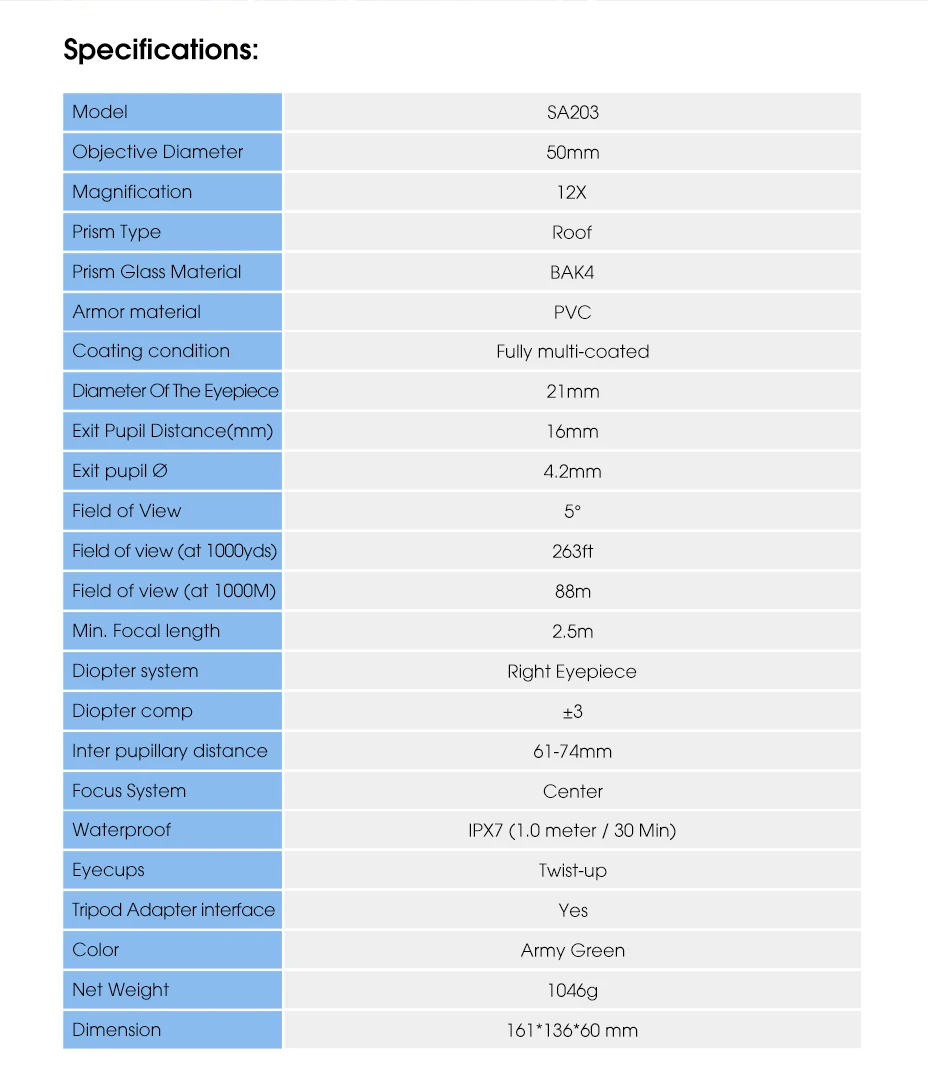Click the Exit pupil Ø label
930x1088 pixels.
coord(120,471)
